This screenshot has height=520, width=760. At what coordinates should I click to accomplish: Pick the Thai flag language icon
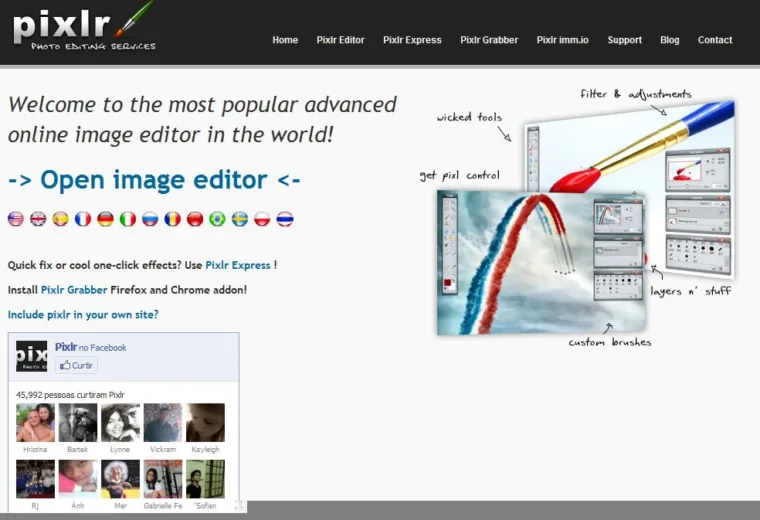pos(285,219)
